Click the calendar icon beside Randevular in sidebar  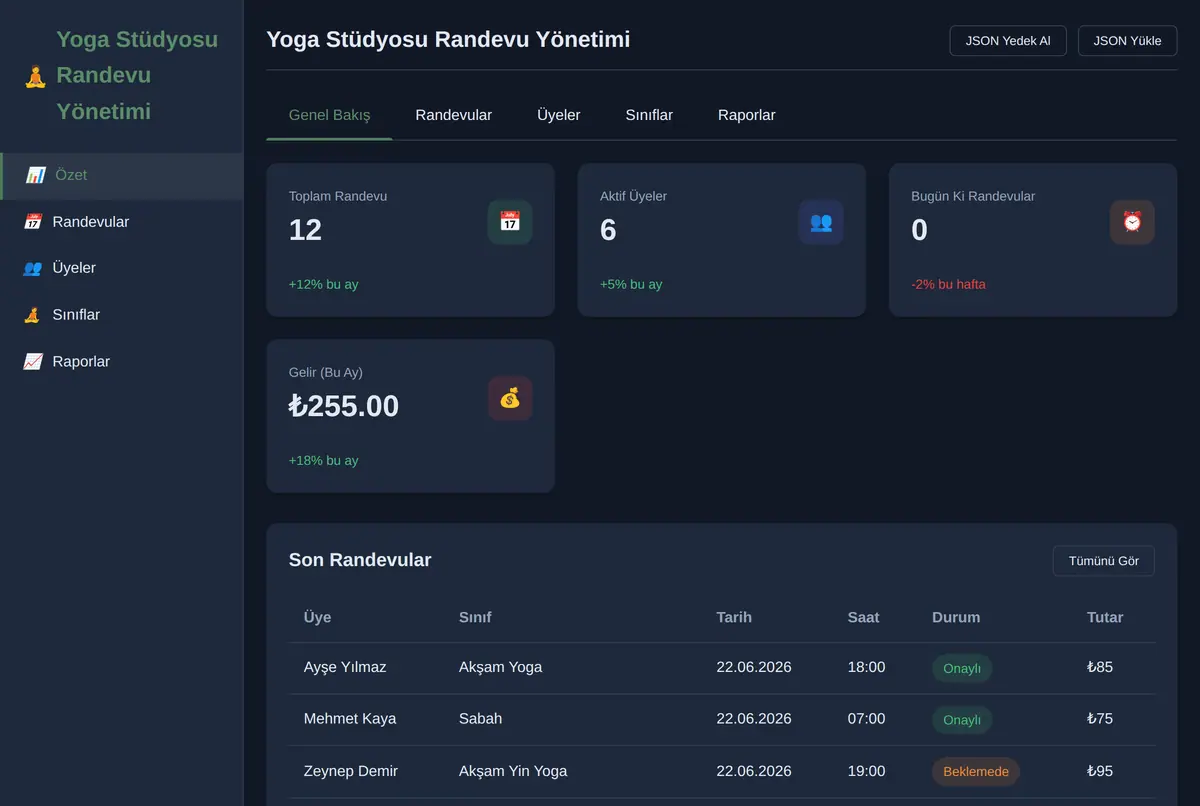[x=32, y=222]
